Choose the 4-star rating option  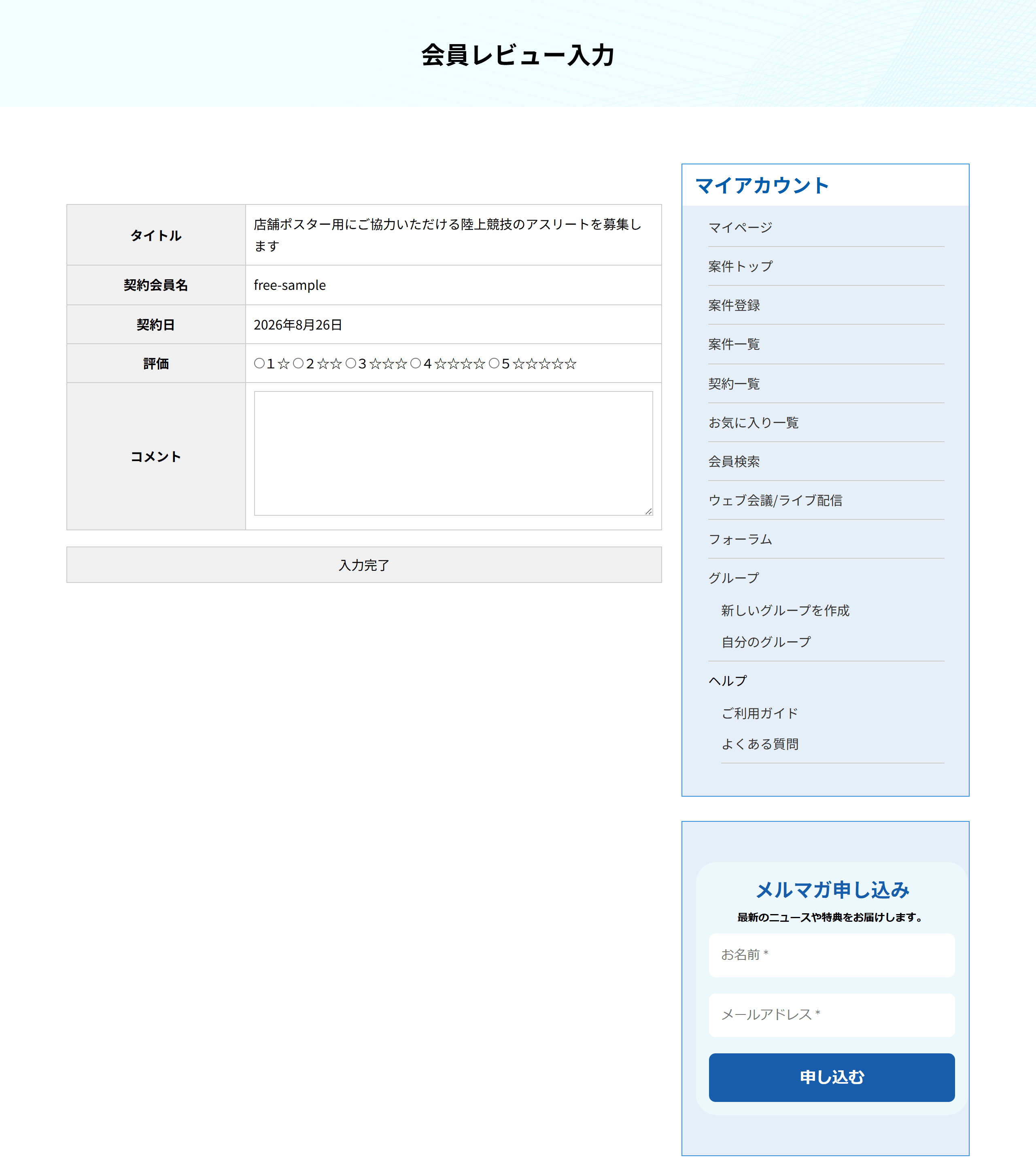(416, 363)
